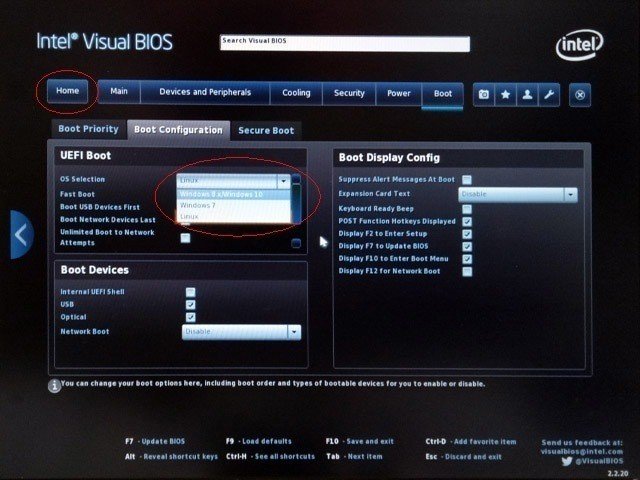Image resolution: width=640 pixels, height=480 pixels.
Task: Open the Main menu tab
Action: coord(119,91)
